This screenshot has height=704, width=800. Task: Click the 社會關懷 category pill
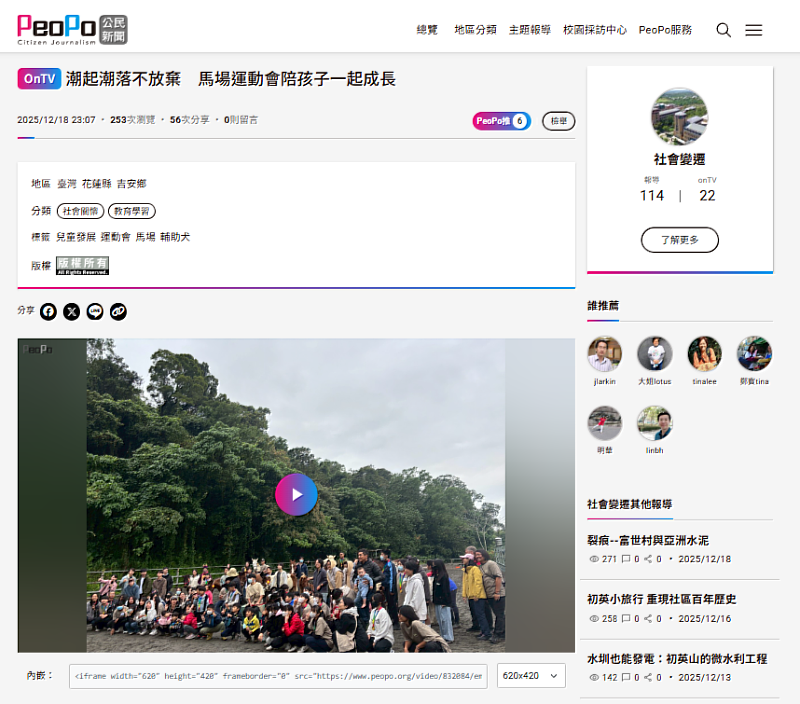pos(79,211)
